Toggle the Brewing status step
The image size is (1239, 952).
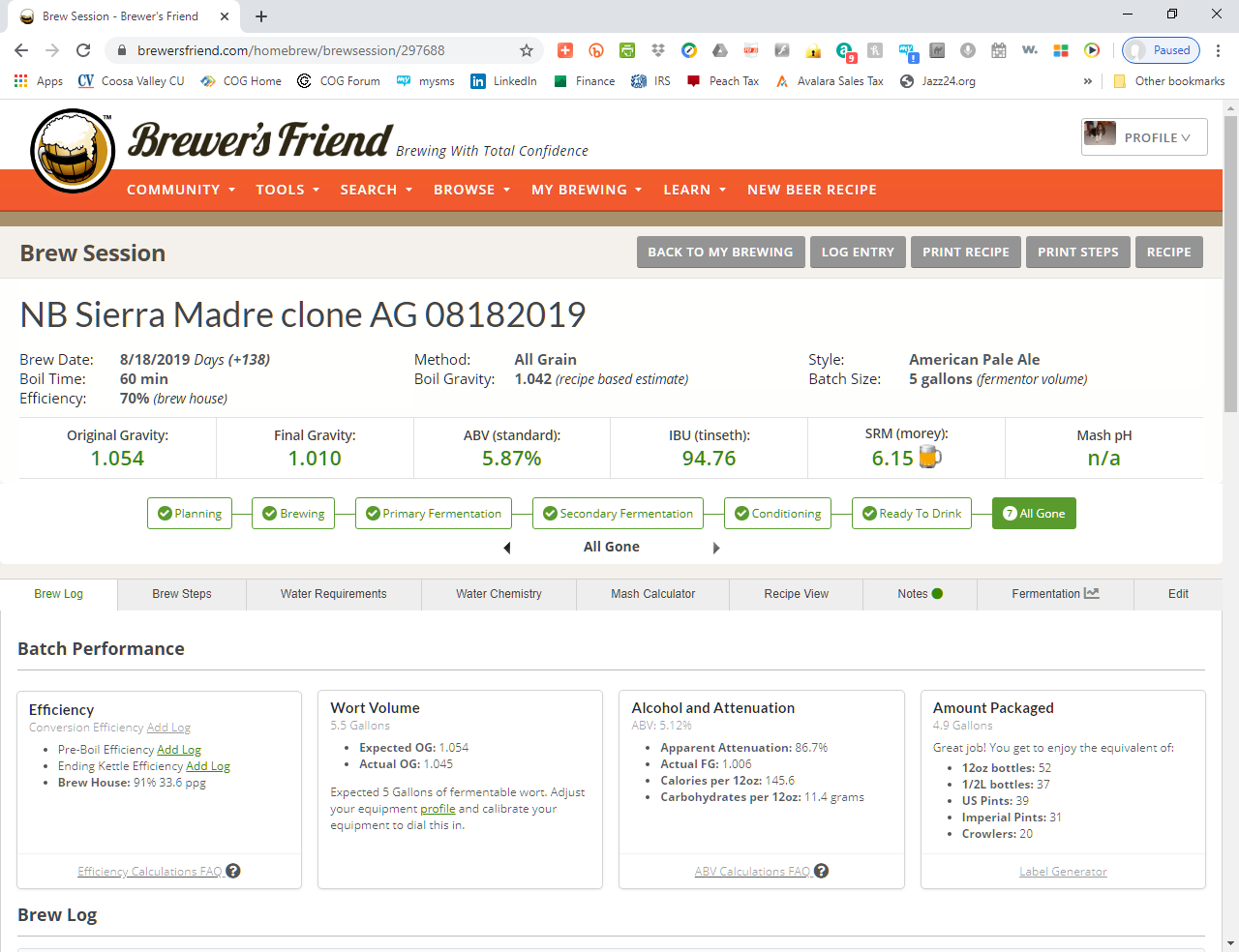point(293,513)
